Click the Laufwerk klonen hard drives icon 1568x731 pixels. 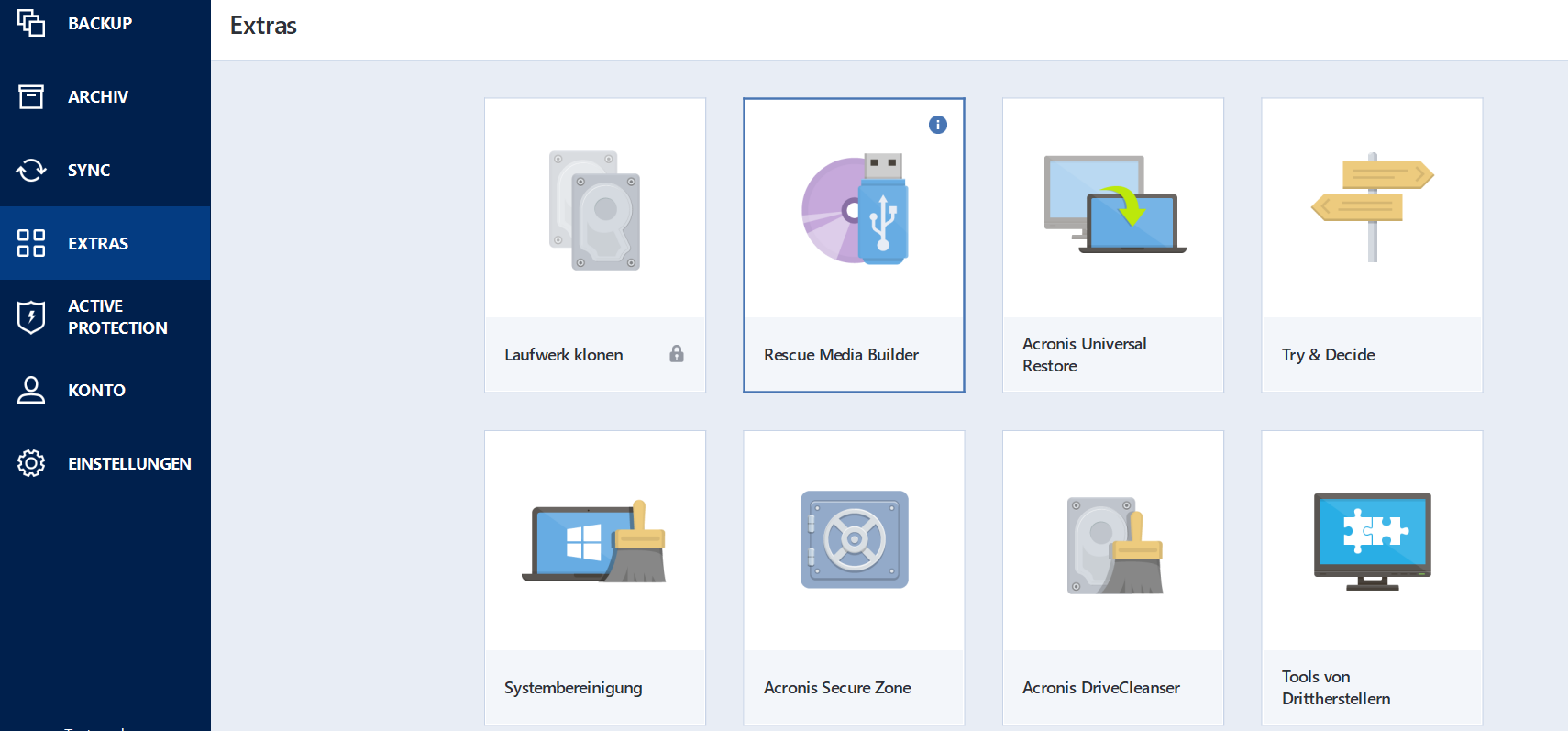595,210
